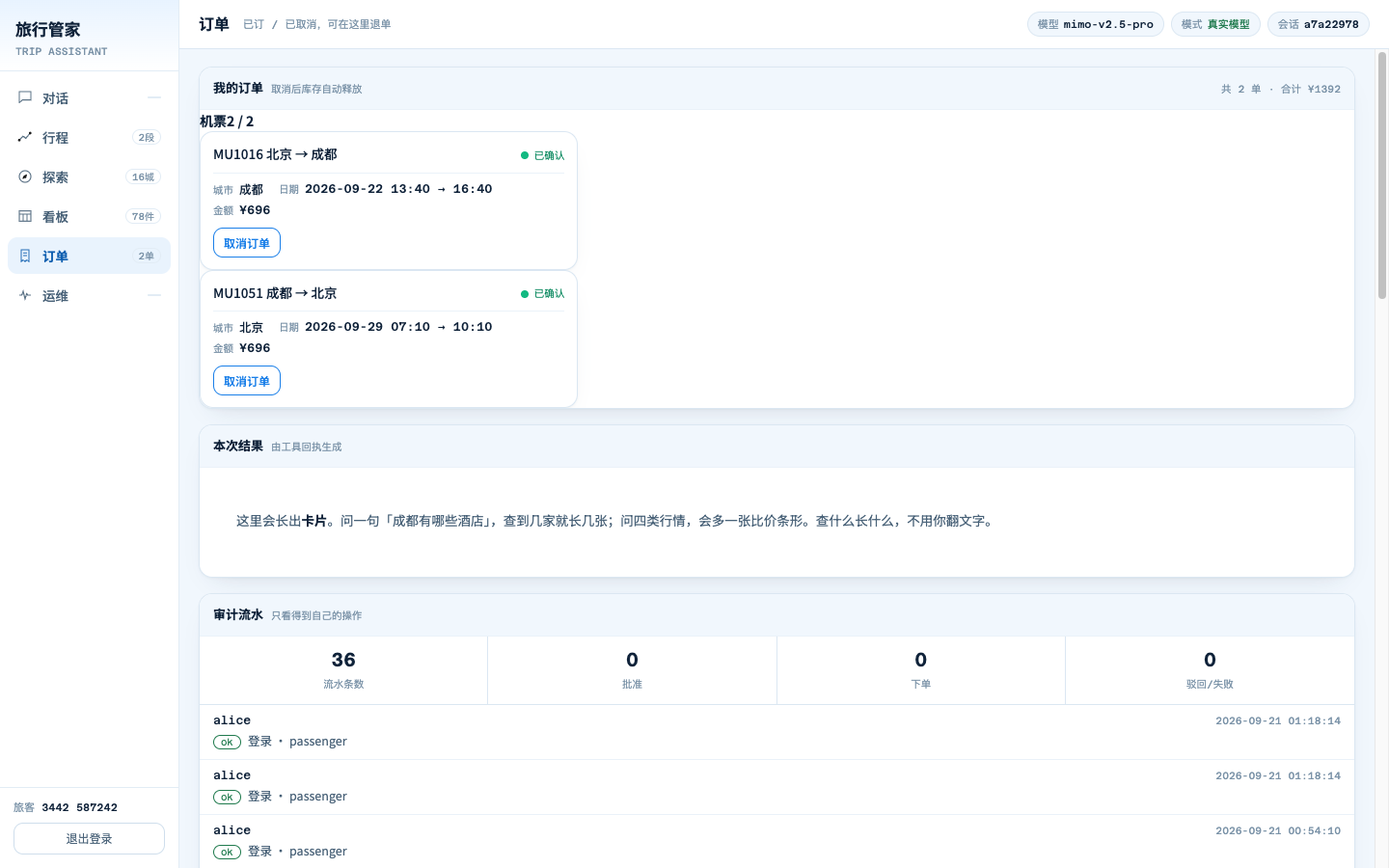Click the 36 流水条数 stat
The height and width of the screenshot is (868, 1389).
(343, 670)
